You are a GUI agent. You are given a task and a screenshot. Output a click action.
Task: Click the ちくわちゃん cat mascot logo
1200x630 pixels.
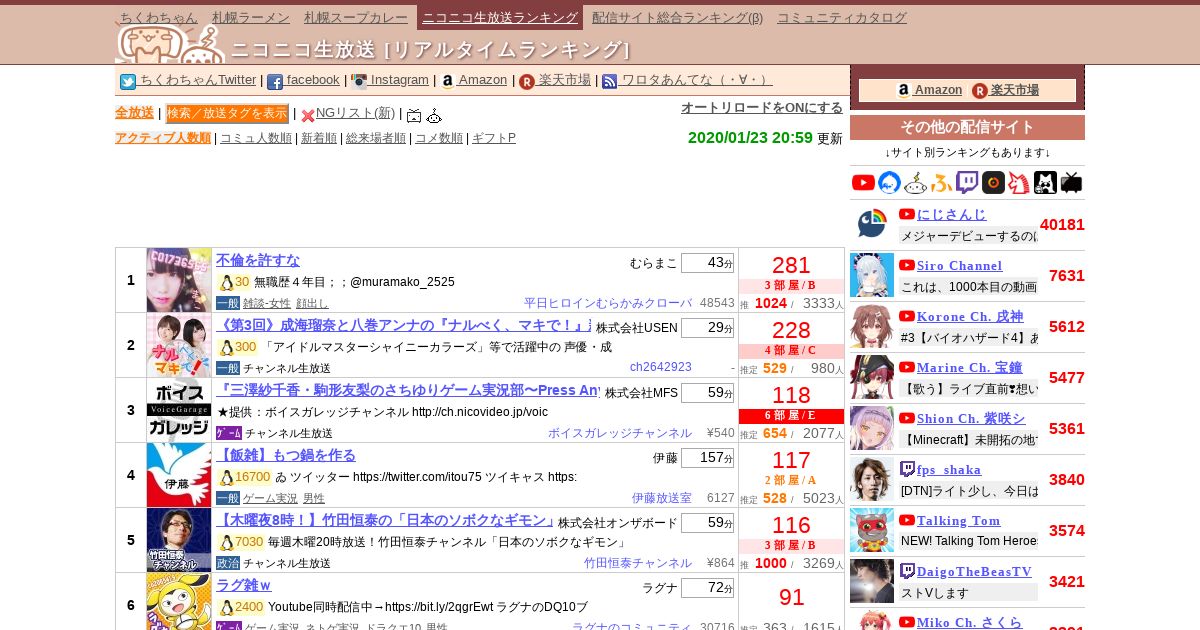click(x=170, y=43)
